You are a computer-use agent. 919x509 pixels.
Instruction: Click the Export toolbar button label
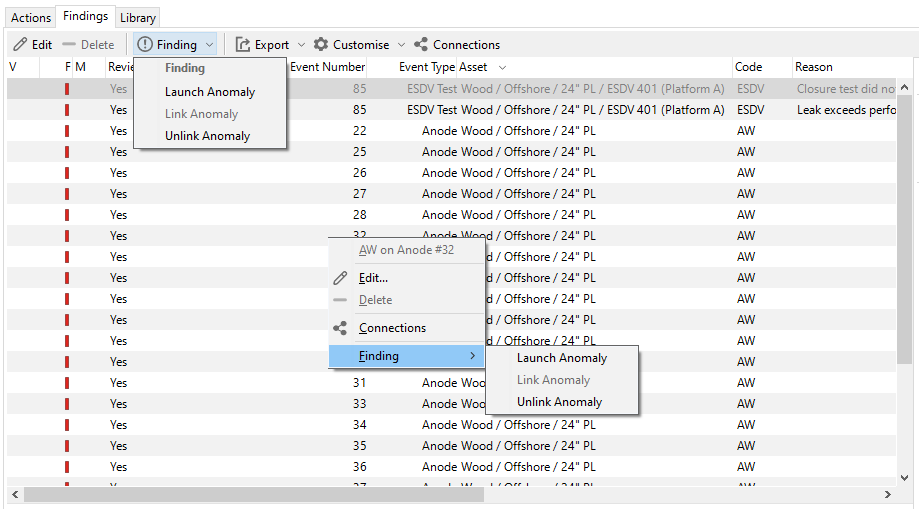pos(271,45)
